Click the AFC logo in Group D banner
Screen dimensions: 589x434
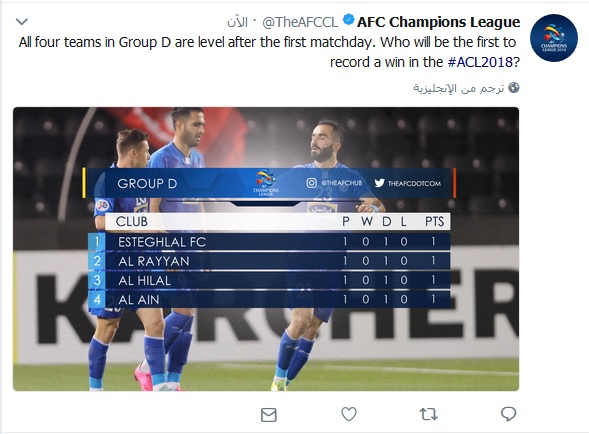pyautogui.click(x=266, y=183)
